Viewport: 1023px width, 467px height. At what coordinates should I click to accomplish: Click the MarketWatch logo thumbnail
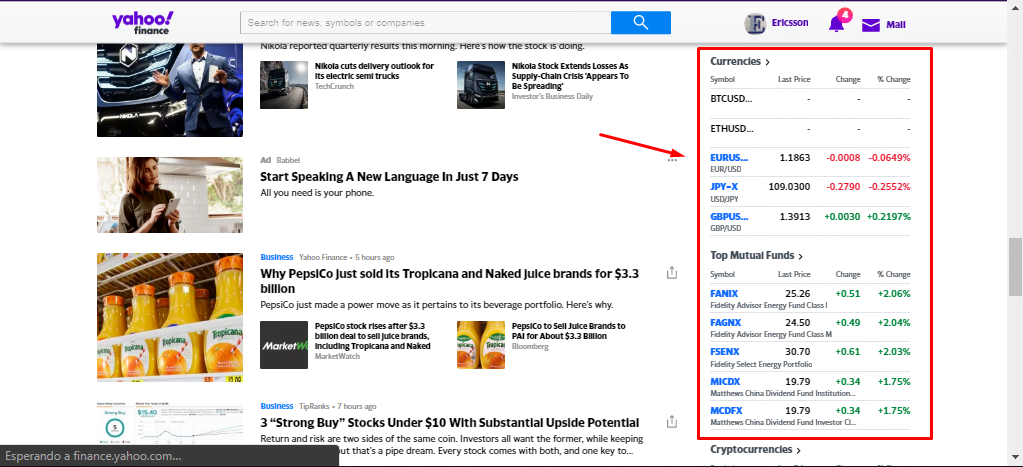(x=284, y=345)
